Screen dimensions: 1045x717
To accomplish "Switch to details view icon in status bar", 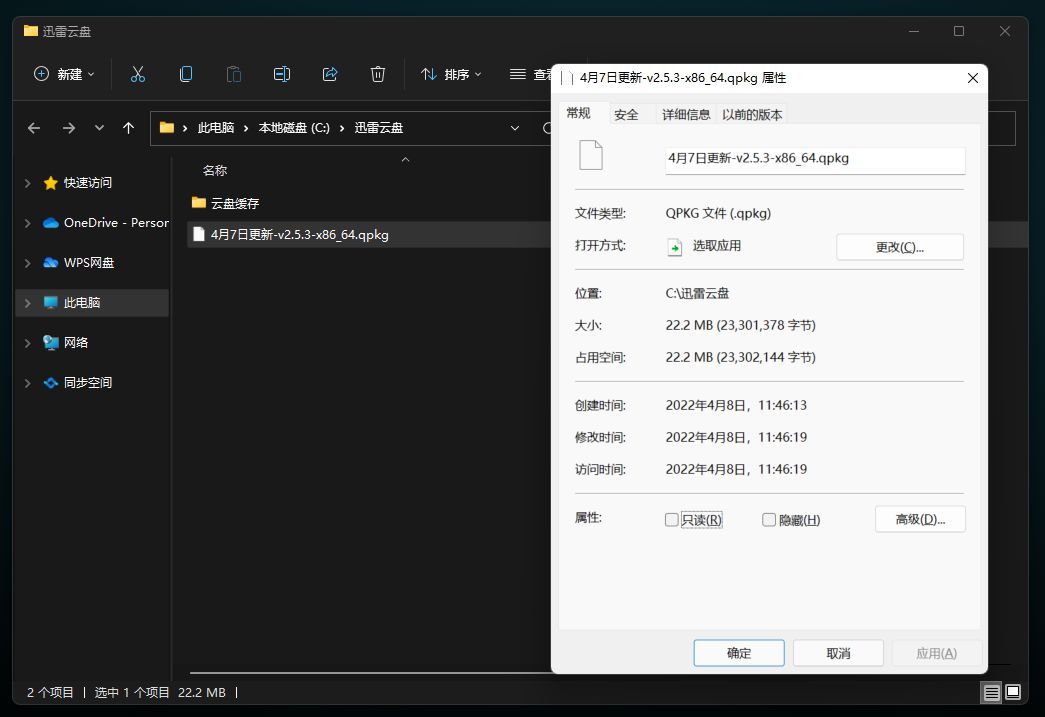I will pyautogui.click(x=992, y=693).
